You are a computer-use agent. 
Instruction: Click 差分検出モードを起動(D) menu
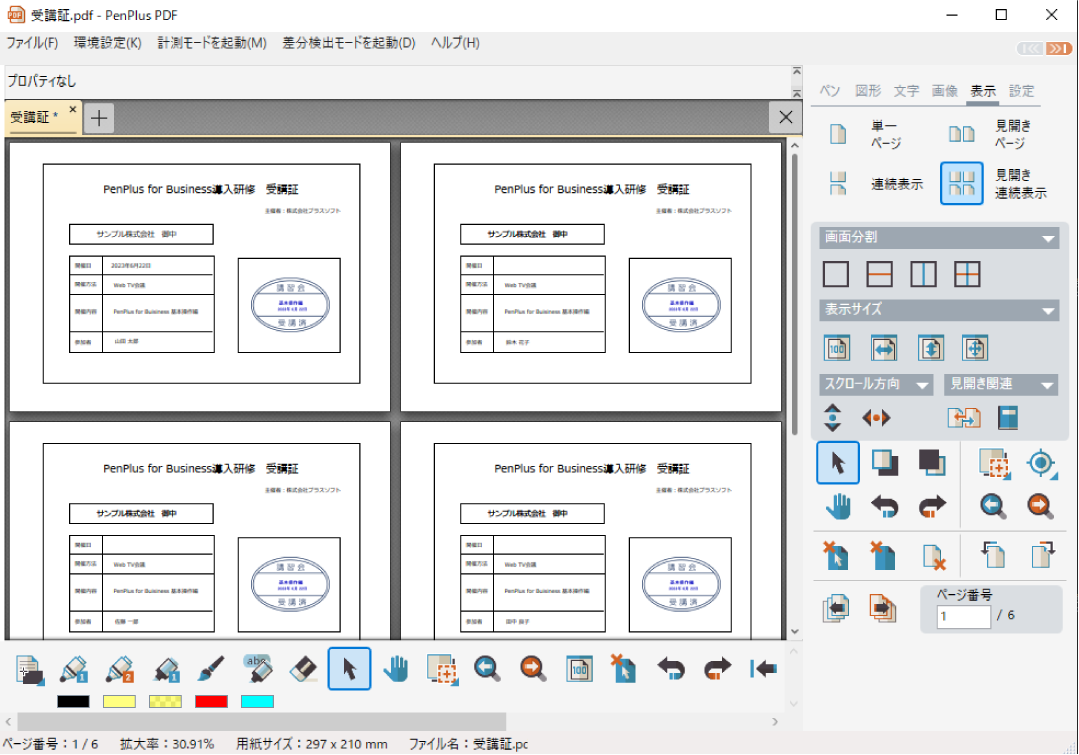click(x=349, y=43)
